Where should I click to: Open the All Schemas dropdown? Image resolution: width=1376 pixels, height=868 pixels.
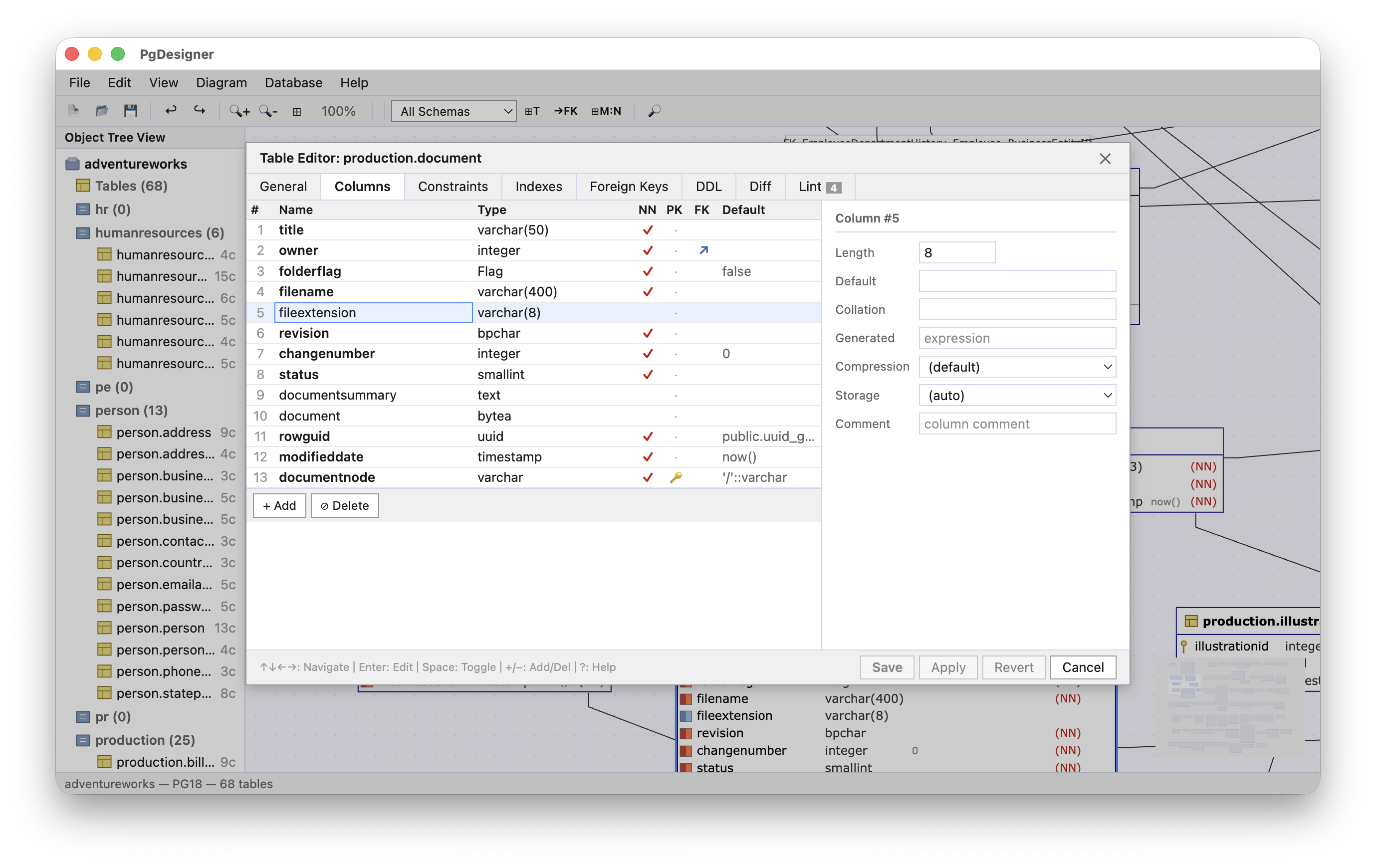pos(453,111)
